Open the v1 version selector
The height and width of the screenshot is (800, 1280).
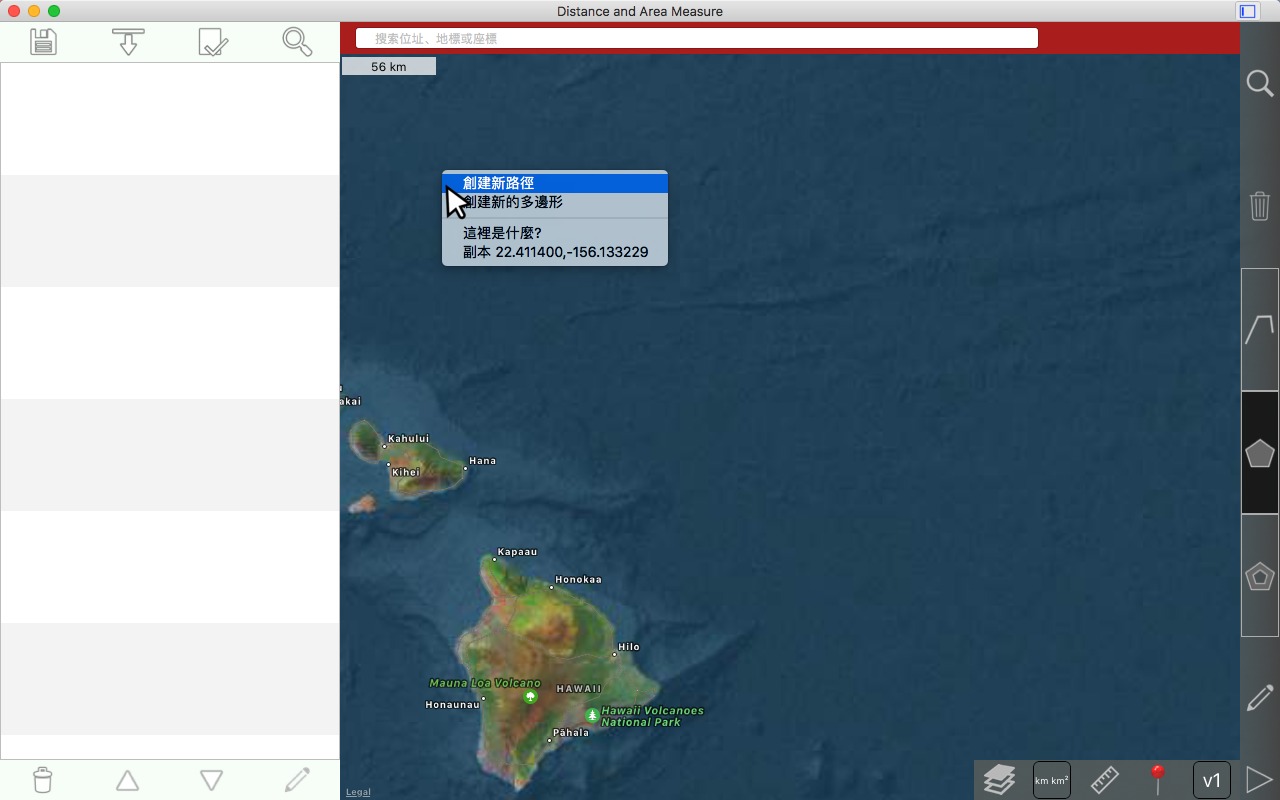point(1211,780)
